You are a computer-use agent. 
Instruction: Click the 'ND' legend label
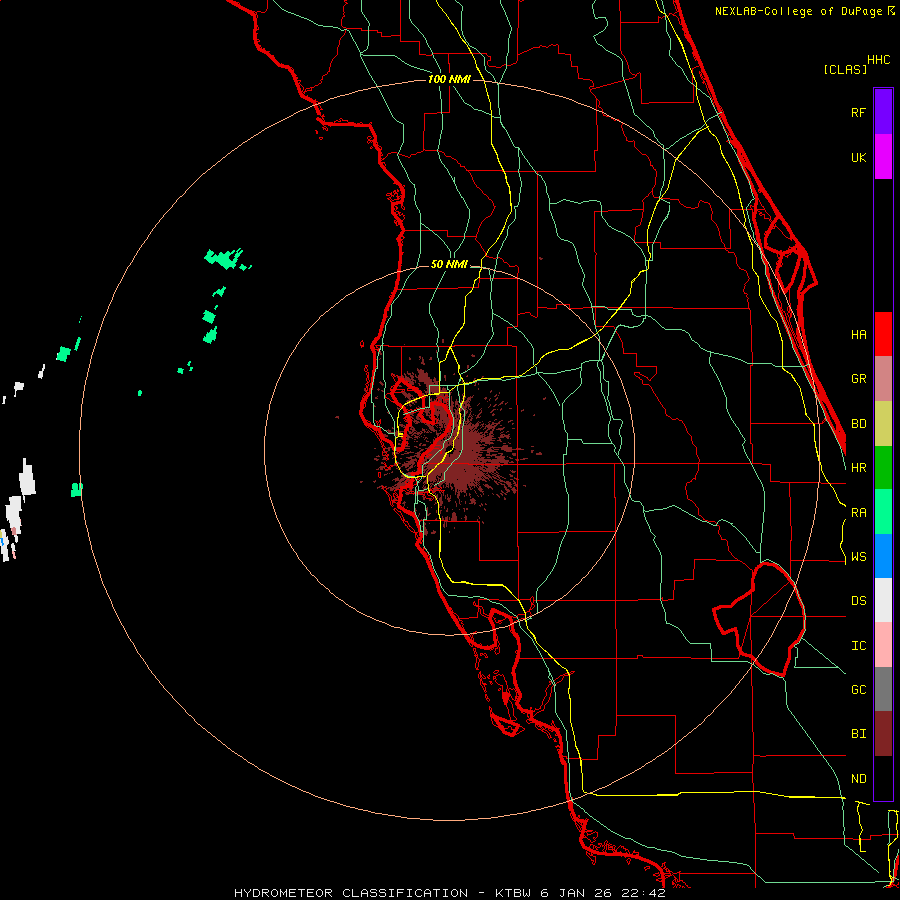858,779
